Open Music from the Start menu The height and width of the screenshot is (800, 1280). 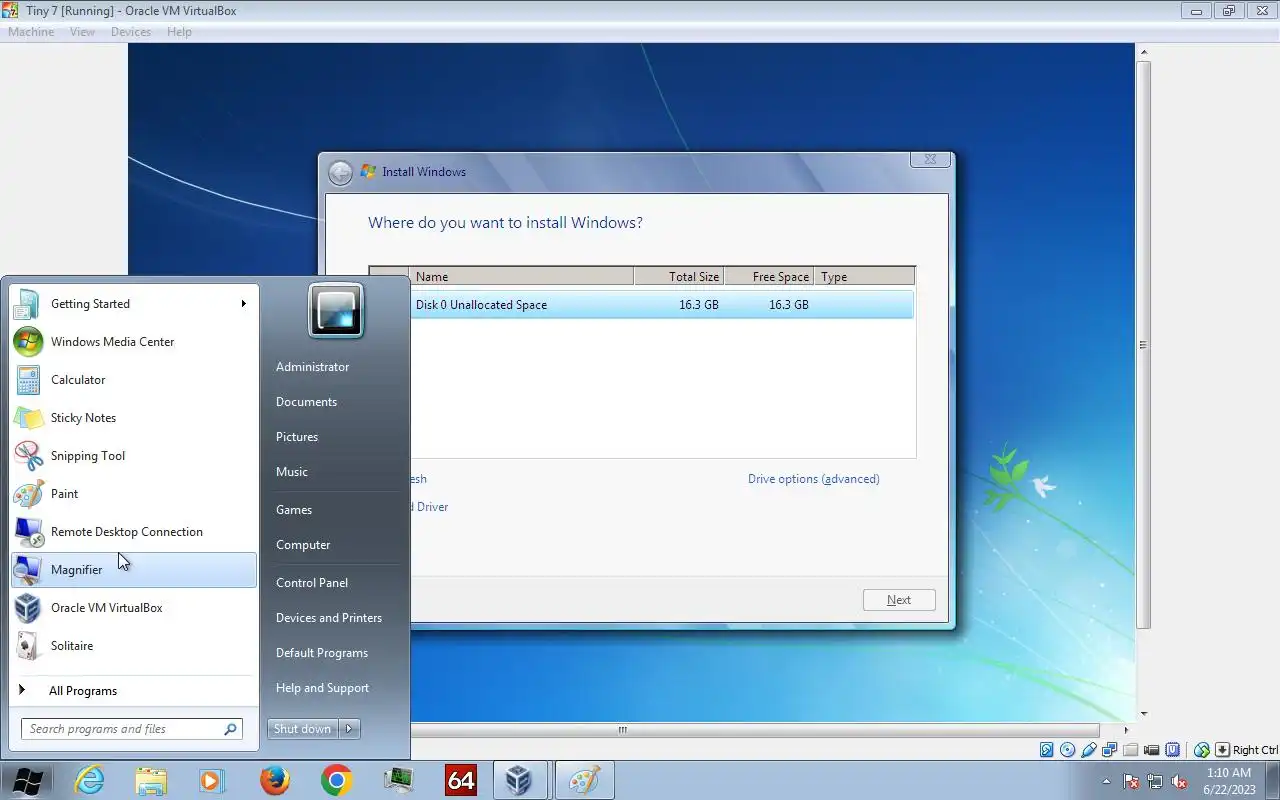tap(292, 472)
